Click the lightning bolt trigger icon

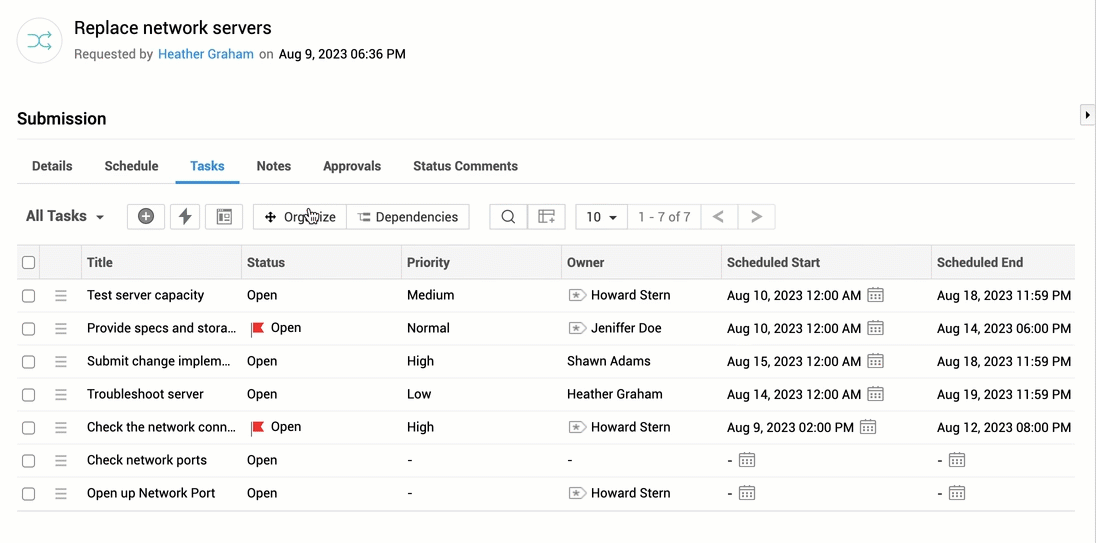[x=185, y=217]
